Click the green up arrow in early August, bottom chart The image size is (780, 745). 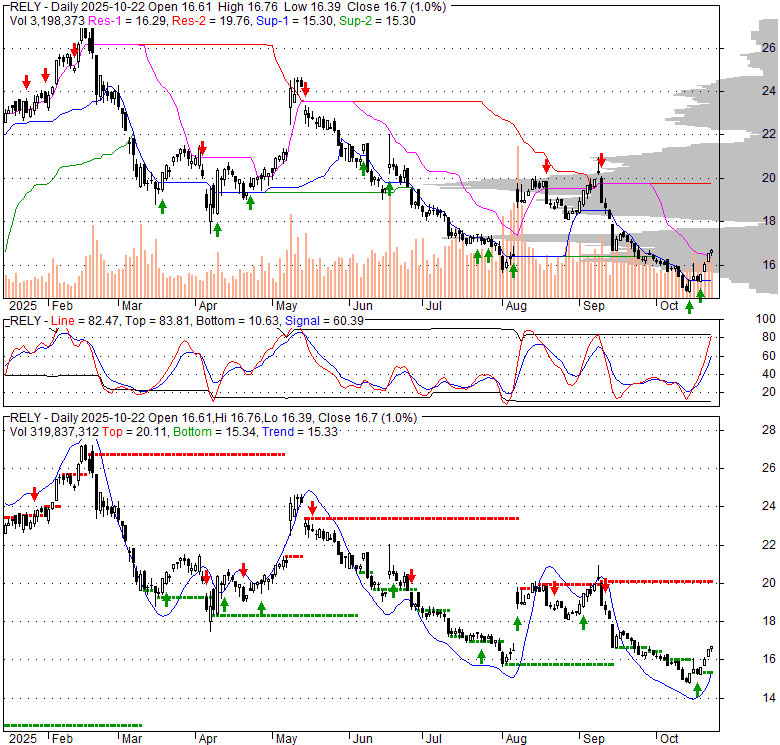coord(517,624)
